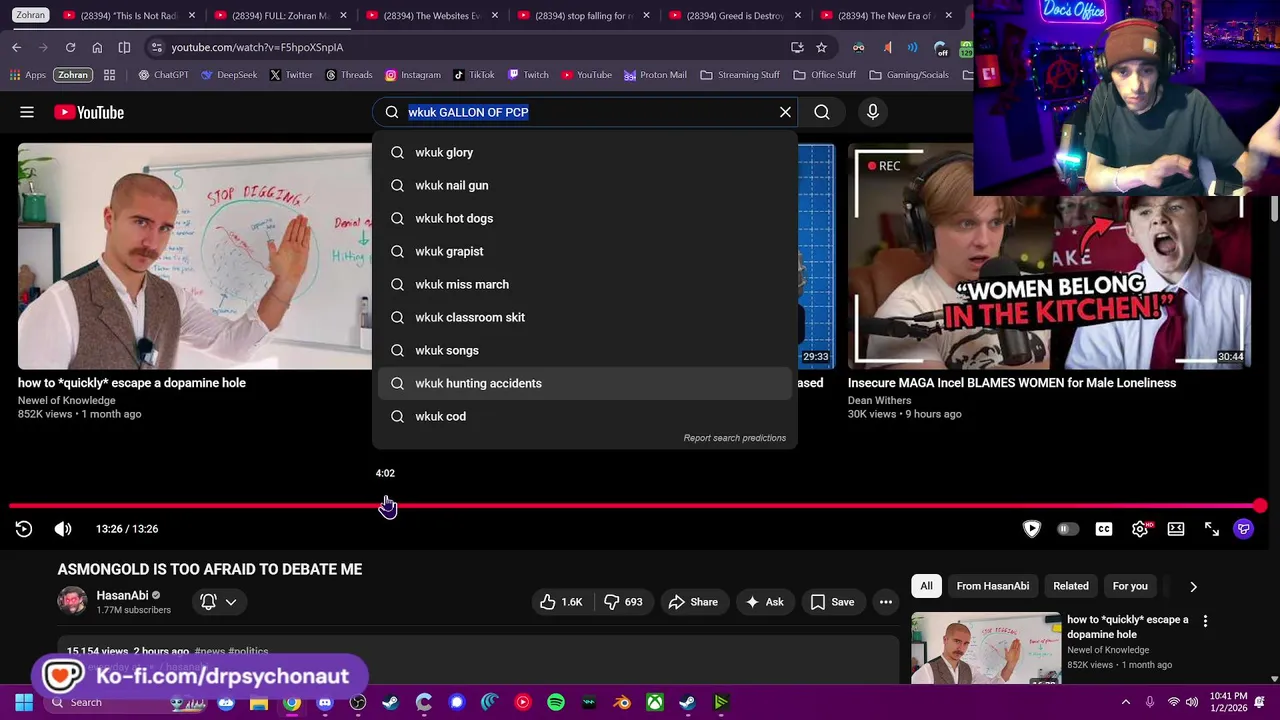
Task: Open the dopamine hole sidebar video thumbnail
Action: [x=986, y=648]
